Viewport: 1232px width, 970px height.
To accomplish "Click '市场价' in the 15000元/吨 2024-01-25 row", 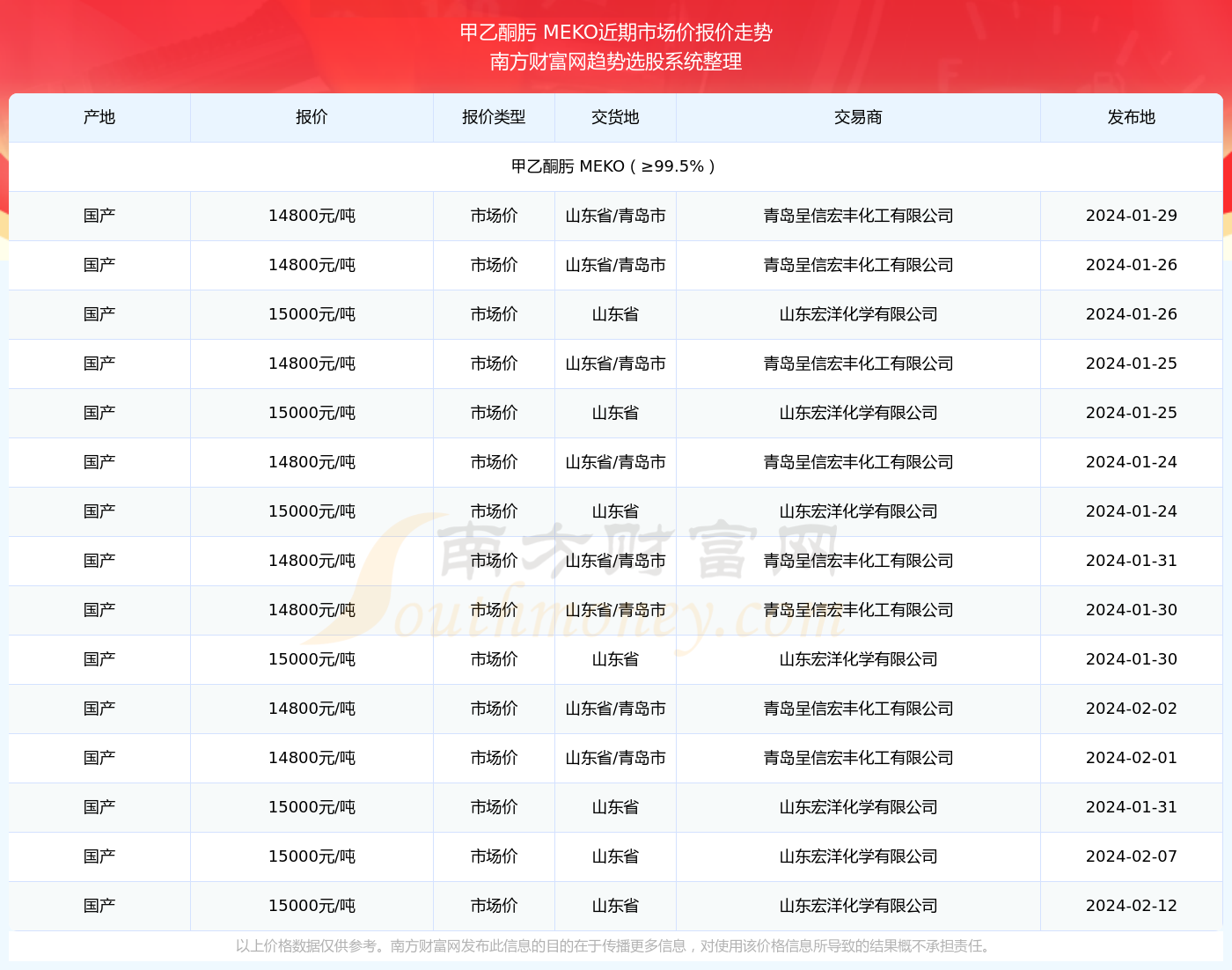I will coord(494,413).
